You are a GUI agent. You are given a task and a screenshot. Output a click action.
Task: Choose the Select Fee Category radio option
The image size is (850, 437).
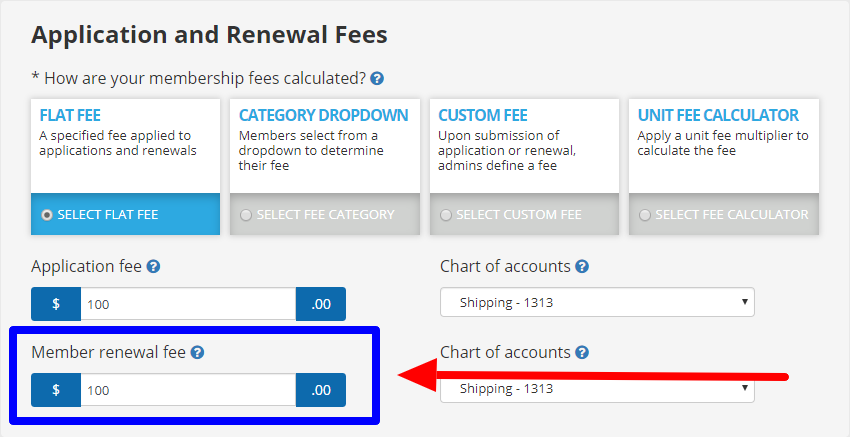click(x=246, y=215)
